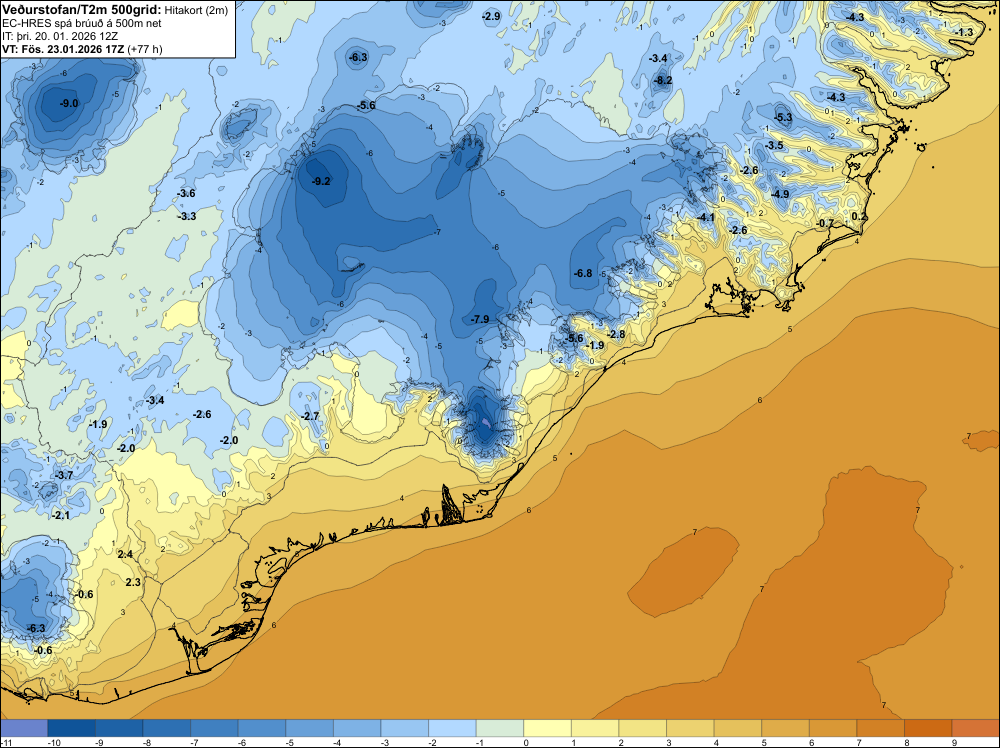
Task: Pick the legend swatch between 8 and 9
Action: [929, 727]
